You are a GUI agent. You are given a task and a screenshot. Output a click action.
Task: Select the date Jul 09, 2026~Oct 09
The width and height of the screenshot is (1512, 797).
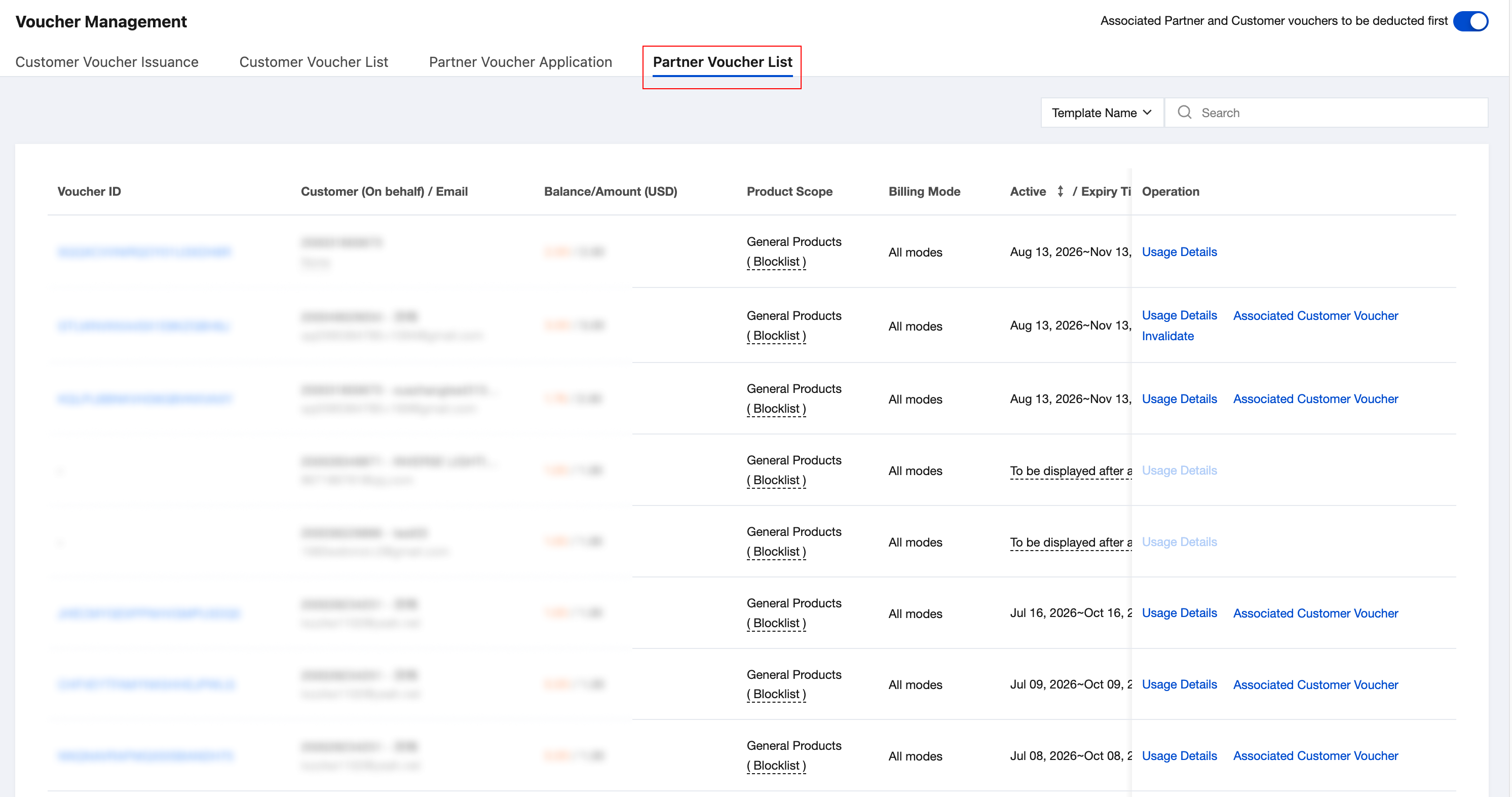(x=1071, y=685)
